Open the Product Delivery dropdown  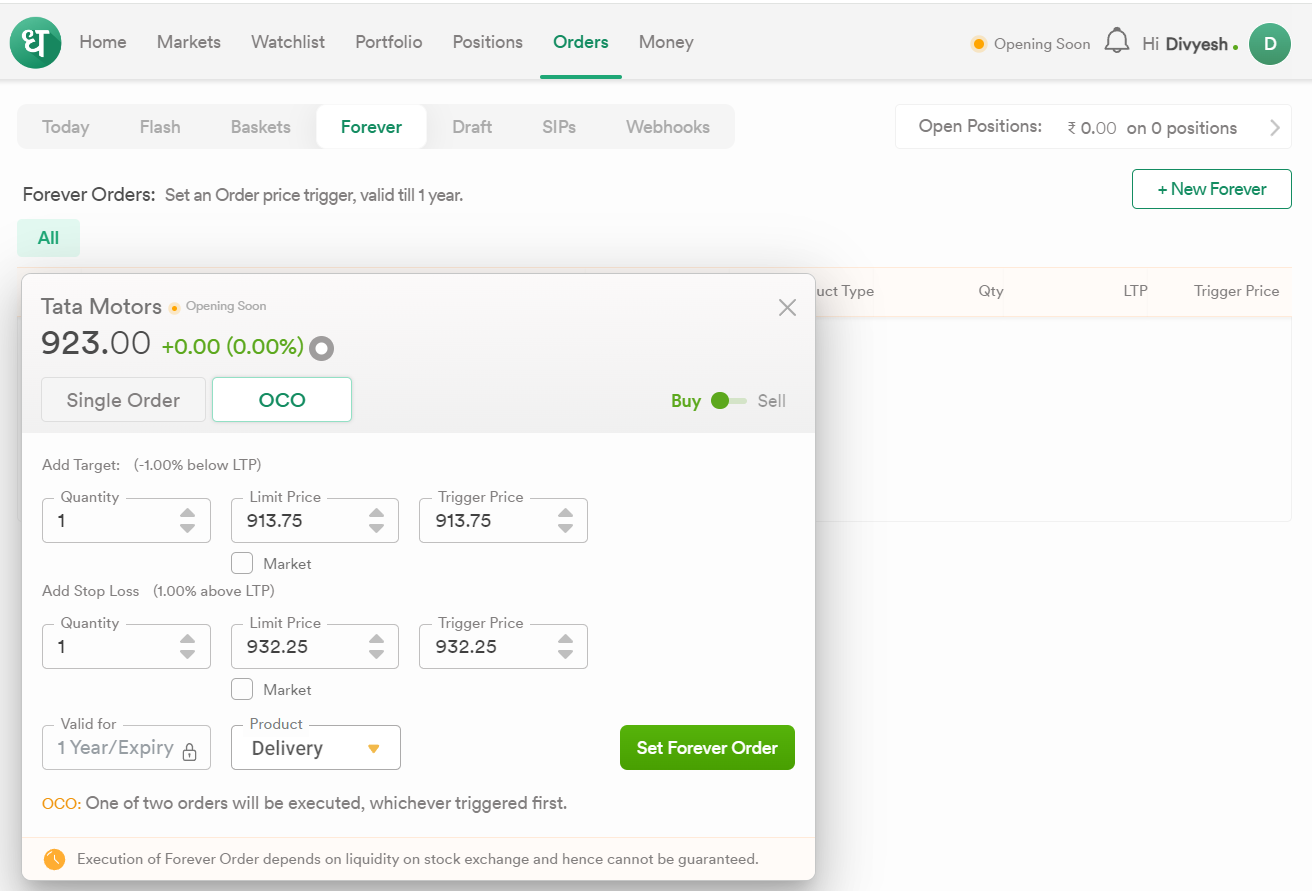[316, 748]
